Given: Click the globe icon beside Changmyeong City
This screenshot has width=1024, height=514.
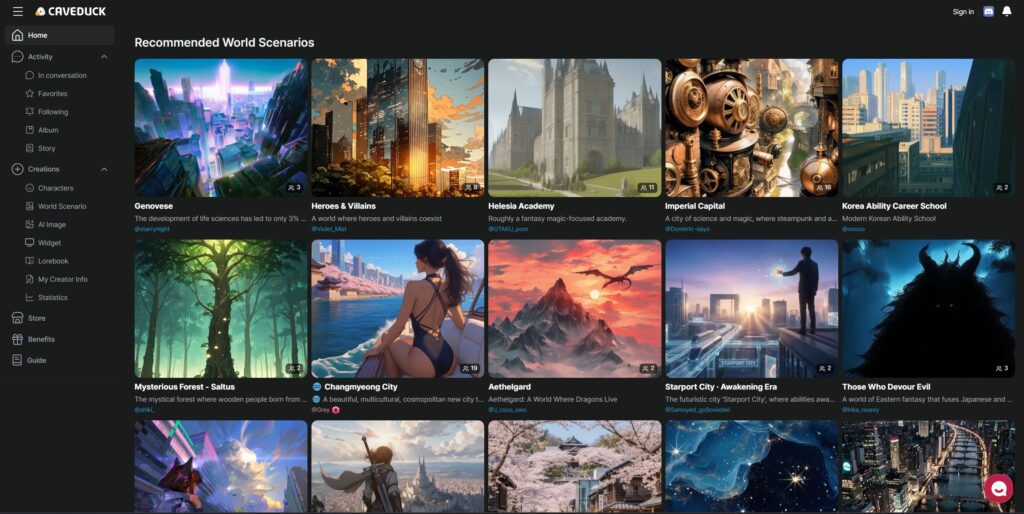Looking at the screenshot, I should click(317, 387).
